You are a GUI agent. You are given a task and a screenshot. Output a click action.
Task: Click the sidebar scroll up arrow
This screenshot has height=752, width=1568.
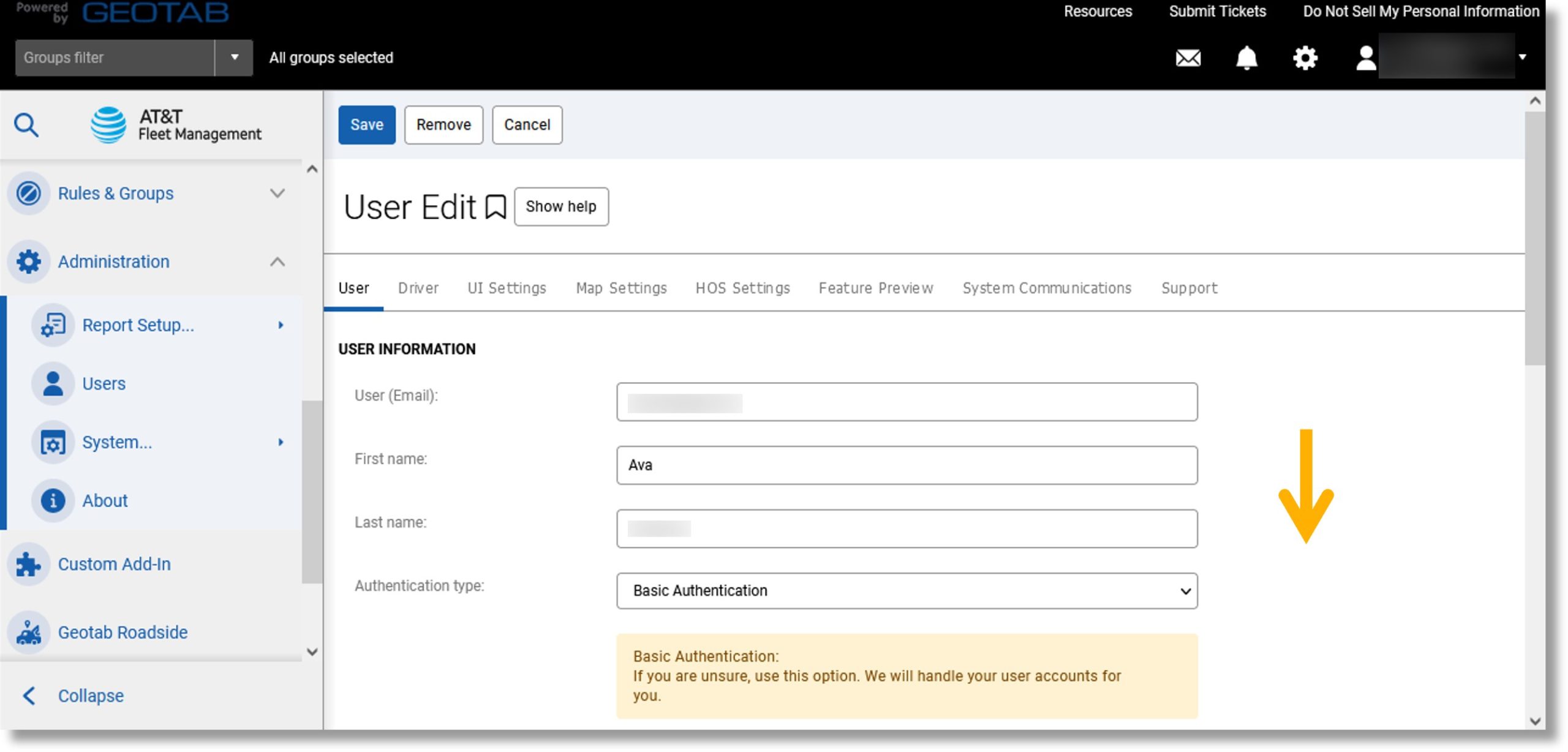coord(312,169)
